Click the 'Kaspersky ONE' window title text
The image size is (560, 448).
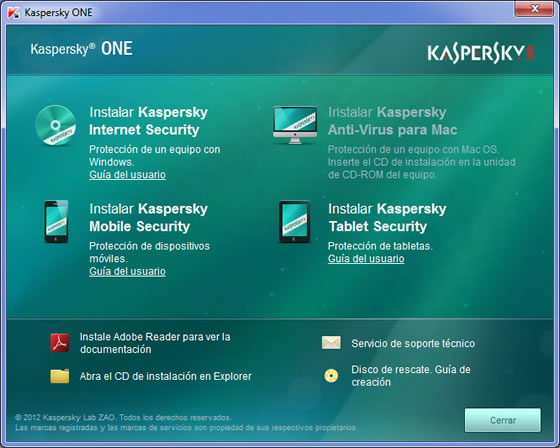pyautogui.click(x=59, y=13)
